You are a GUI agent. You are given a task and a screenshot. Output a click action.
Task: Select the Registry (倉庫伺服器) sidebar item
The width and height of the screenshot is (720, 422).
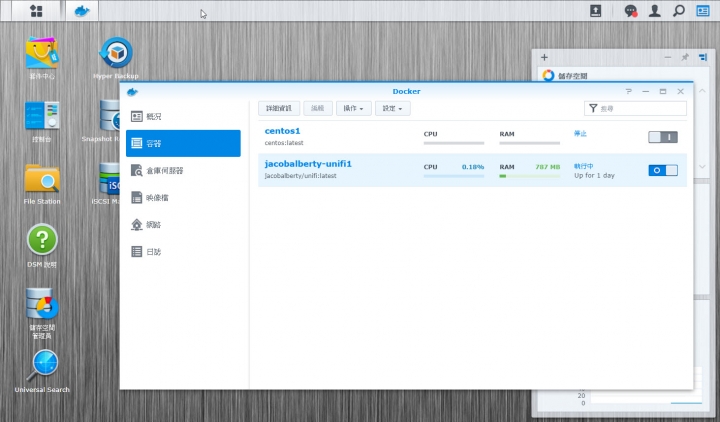tap(183, 170)
